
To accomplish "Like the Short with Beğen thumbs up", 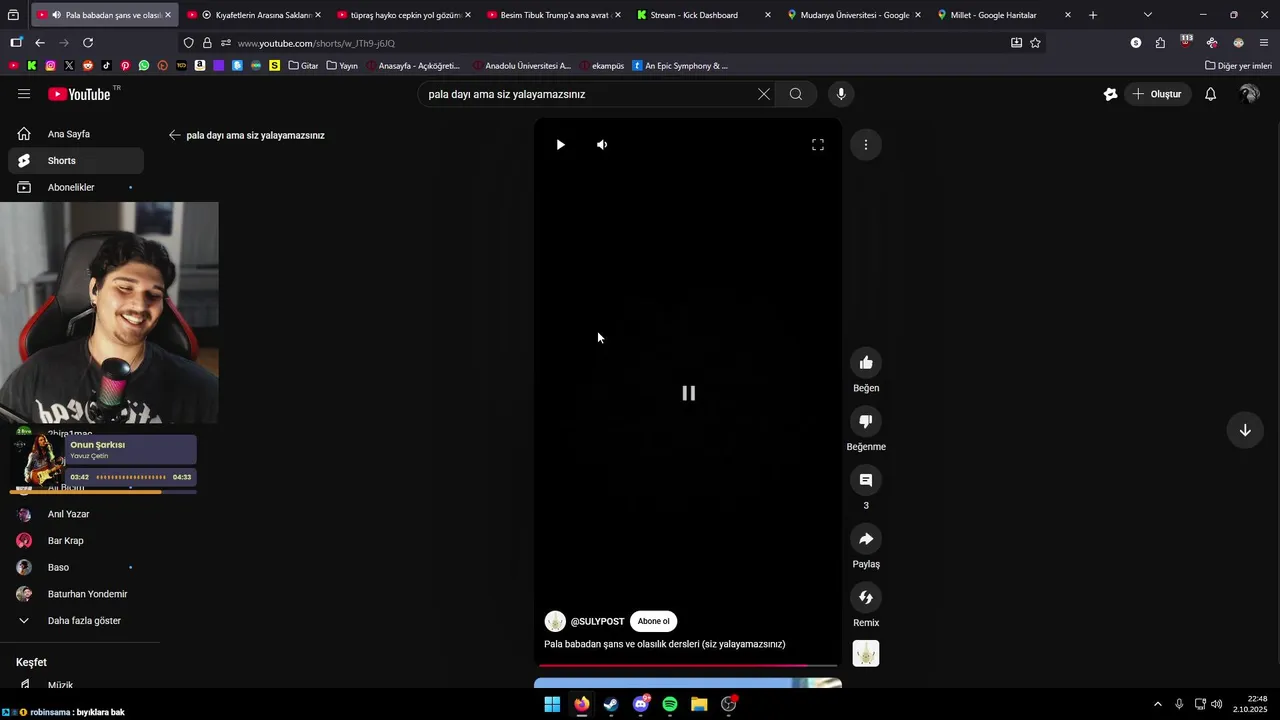I will [x=866, y=363].
